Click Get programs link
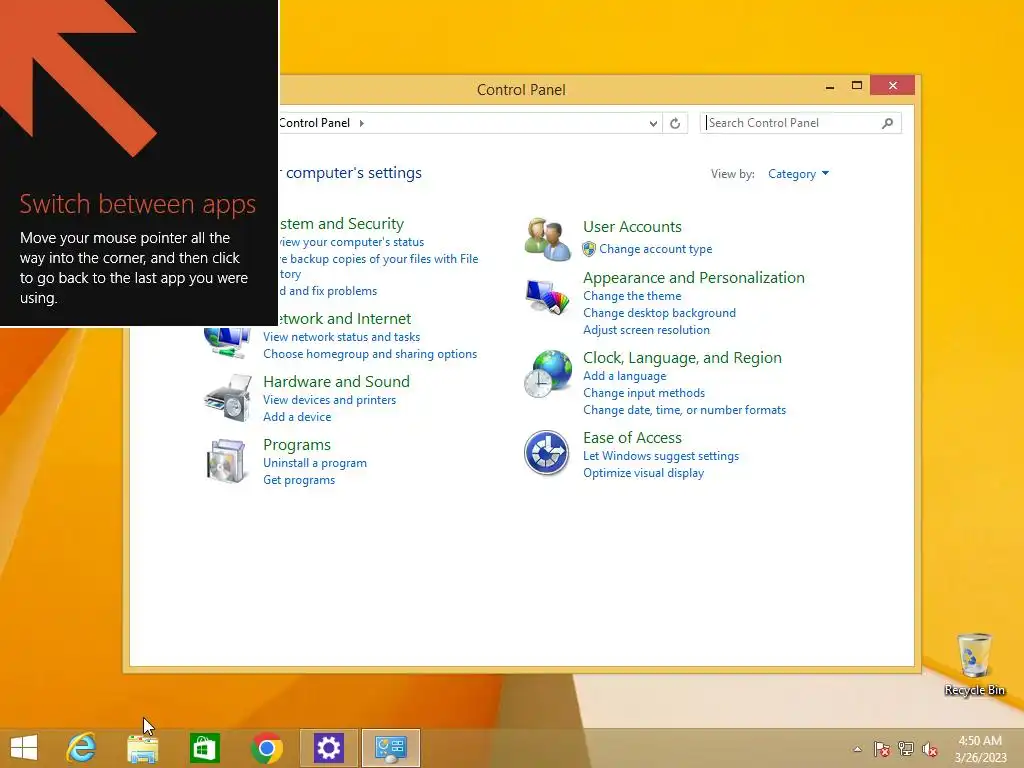 tap(299, 480)
